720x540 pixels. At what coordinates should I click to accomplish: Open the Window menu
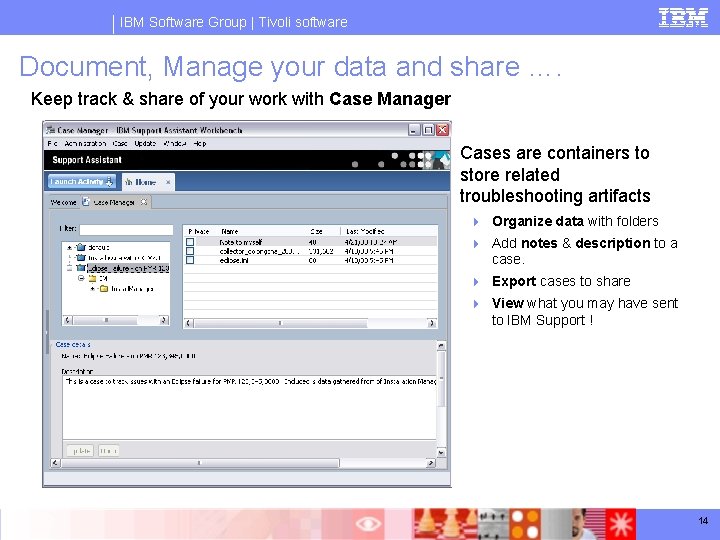coord(174,144)
